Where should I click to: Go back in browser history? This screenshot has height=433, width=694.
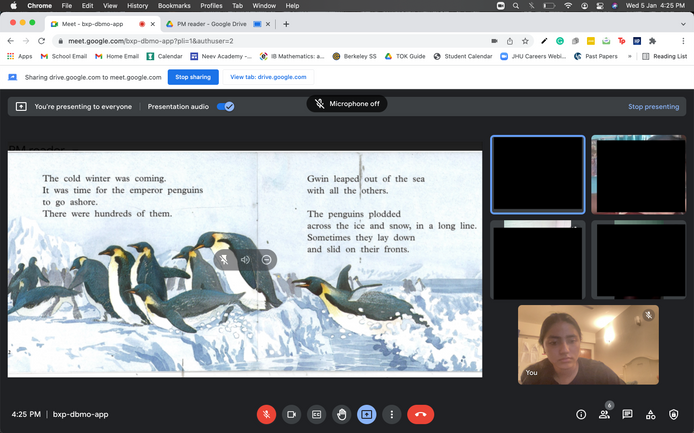coord(11,41)
